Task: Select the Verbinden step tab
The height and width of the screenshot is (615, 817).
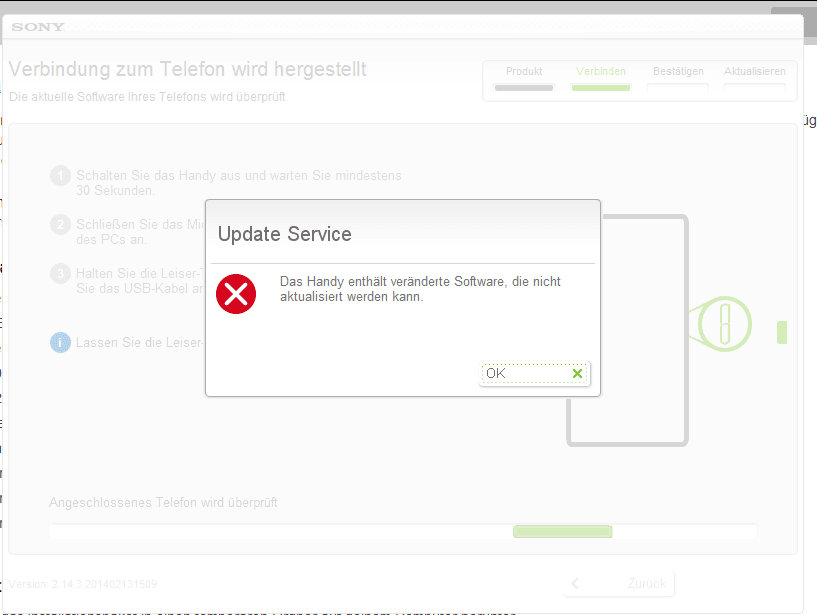Action: click(x=601, y=79)
